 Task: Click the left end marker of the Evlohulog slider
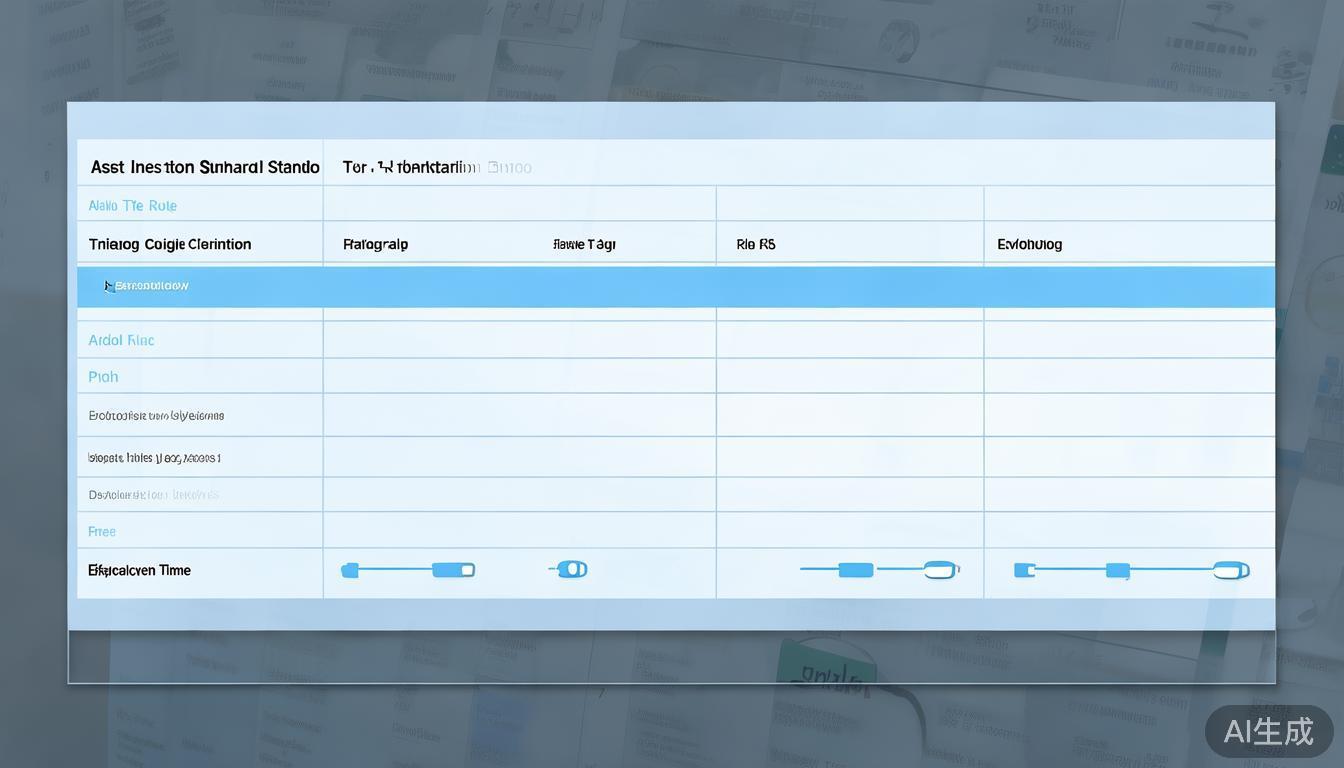tap(1023, 570)
